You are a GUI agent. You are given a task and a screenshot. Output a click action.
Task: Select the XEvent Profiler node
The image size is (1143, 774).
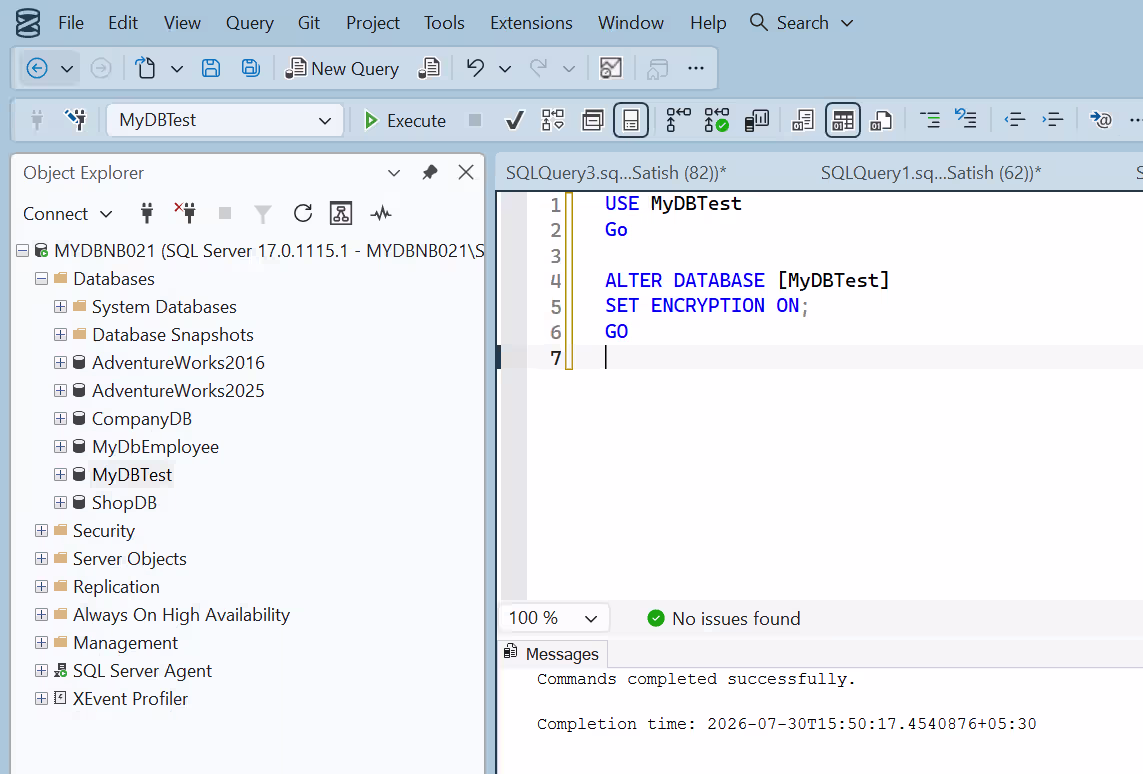click(130, 699)
